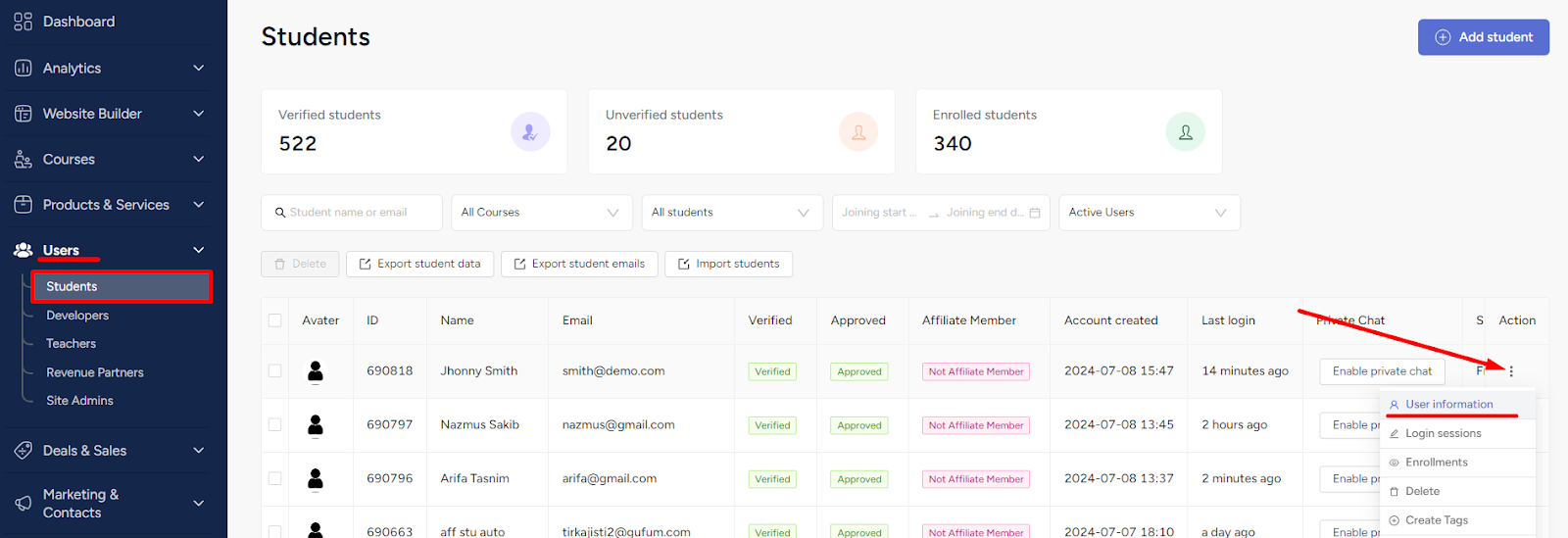The width and height of the screenshot is (1568, 538).
Task: Click the Joining start date field
Action: (879, 213)
